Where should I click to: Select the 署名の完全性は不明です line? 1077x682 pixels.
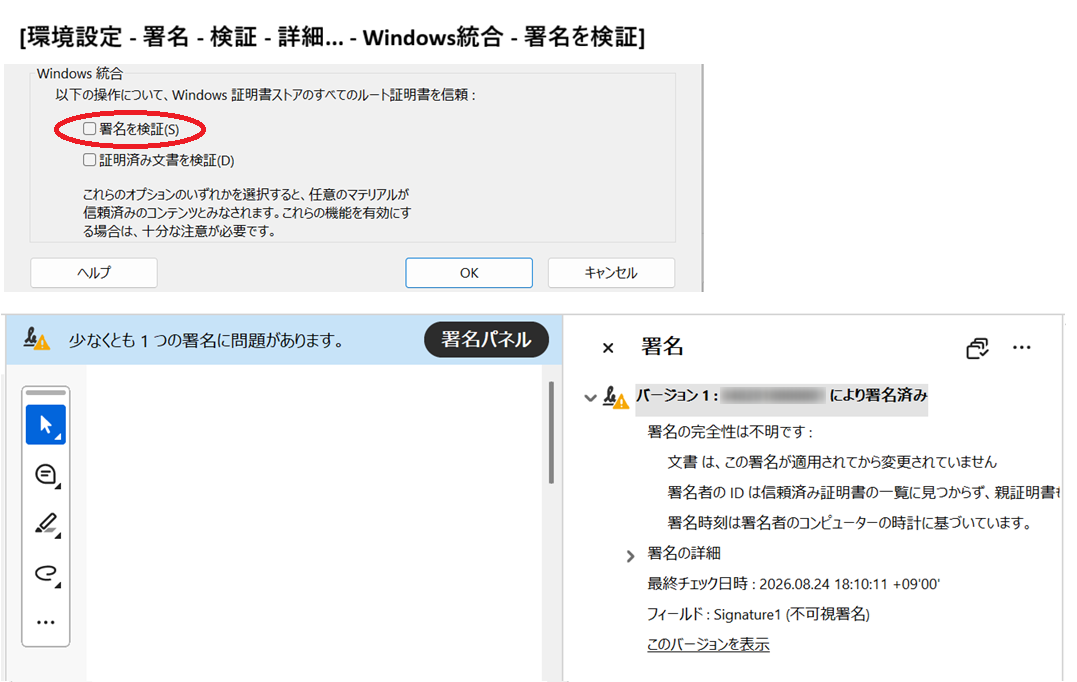coord(730,432)
